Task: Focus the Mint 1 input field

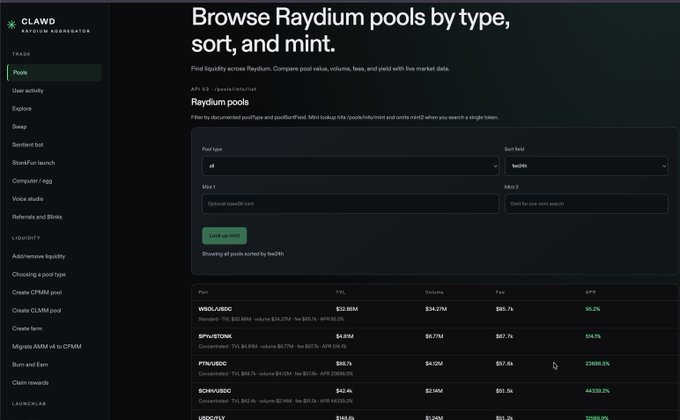Action: click(x=350, y=203)
